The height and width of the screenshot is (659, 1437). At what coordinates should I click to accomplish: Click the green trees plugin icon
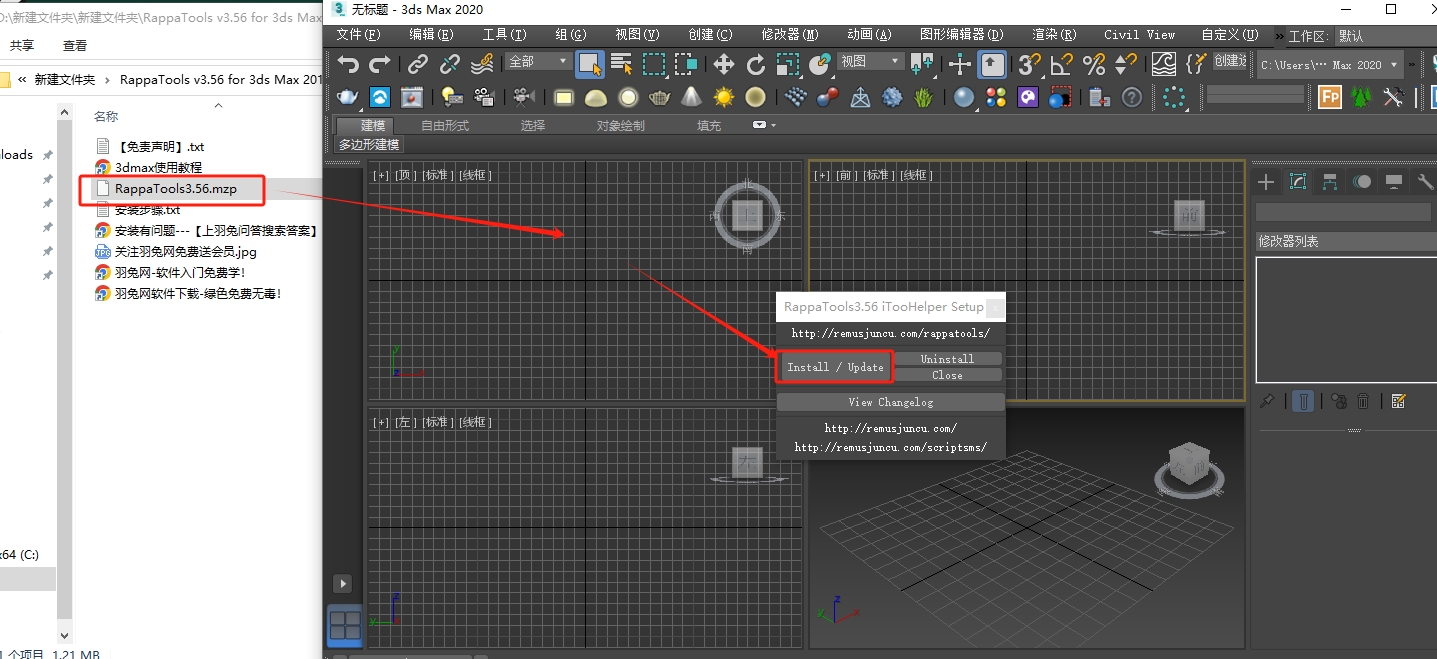[1361, 97]
